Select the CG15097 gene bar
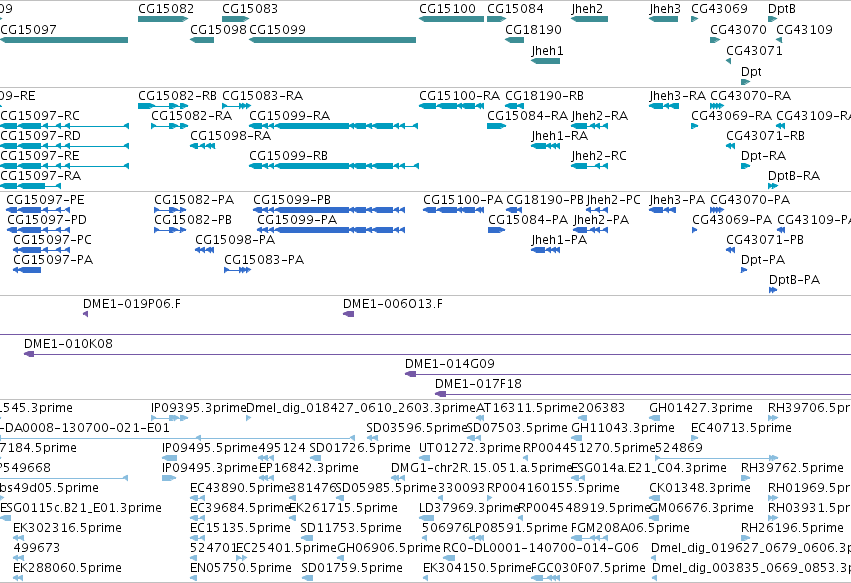Image resolution: width=851 pixels, height=583 pixels. coord(64,40)
